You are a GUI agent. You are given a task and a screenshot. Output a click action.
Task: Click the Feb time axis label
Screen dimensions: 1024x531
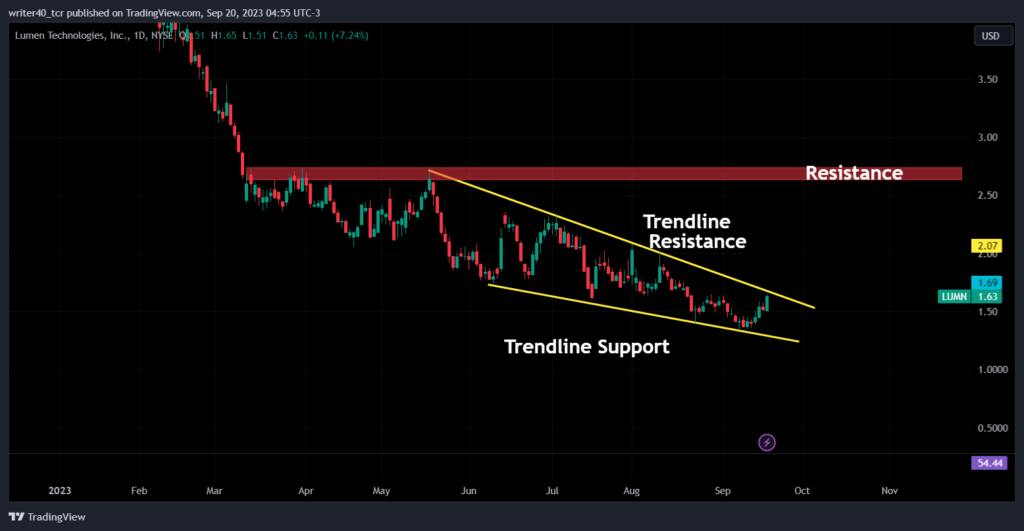(139, 491)
